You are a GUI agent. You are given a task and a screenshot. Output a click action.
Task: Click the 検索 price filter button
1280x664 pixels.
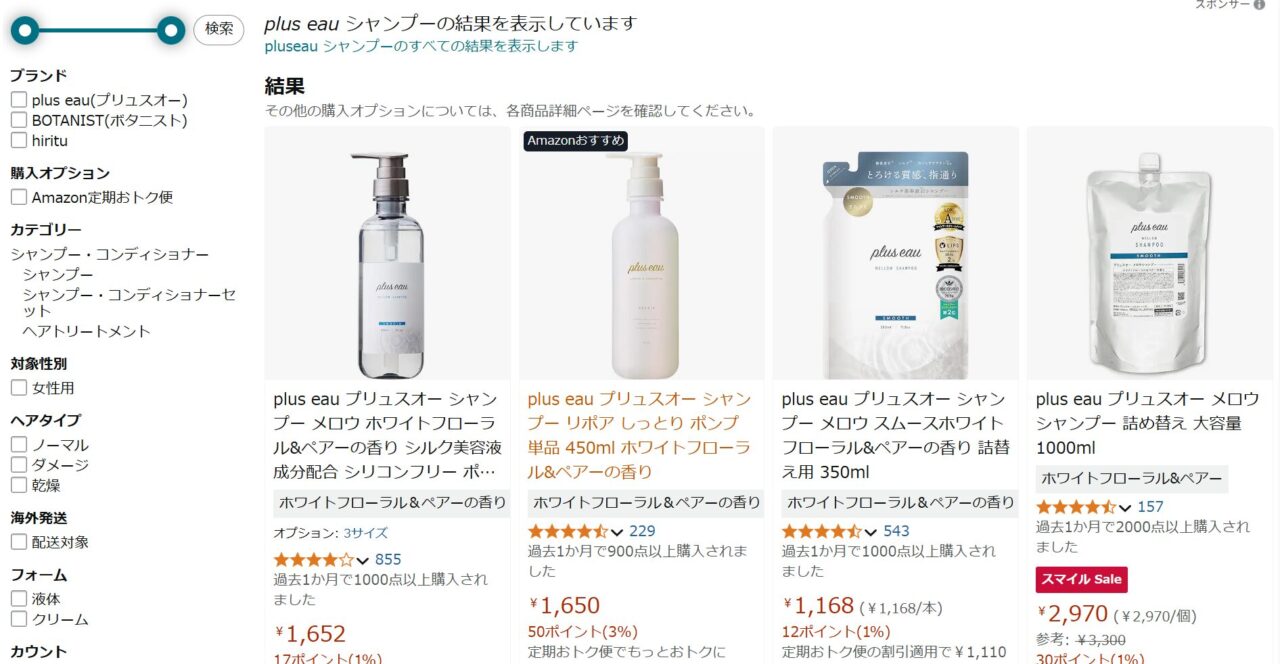pyautogui.click(x=219, y=29)
